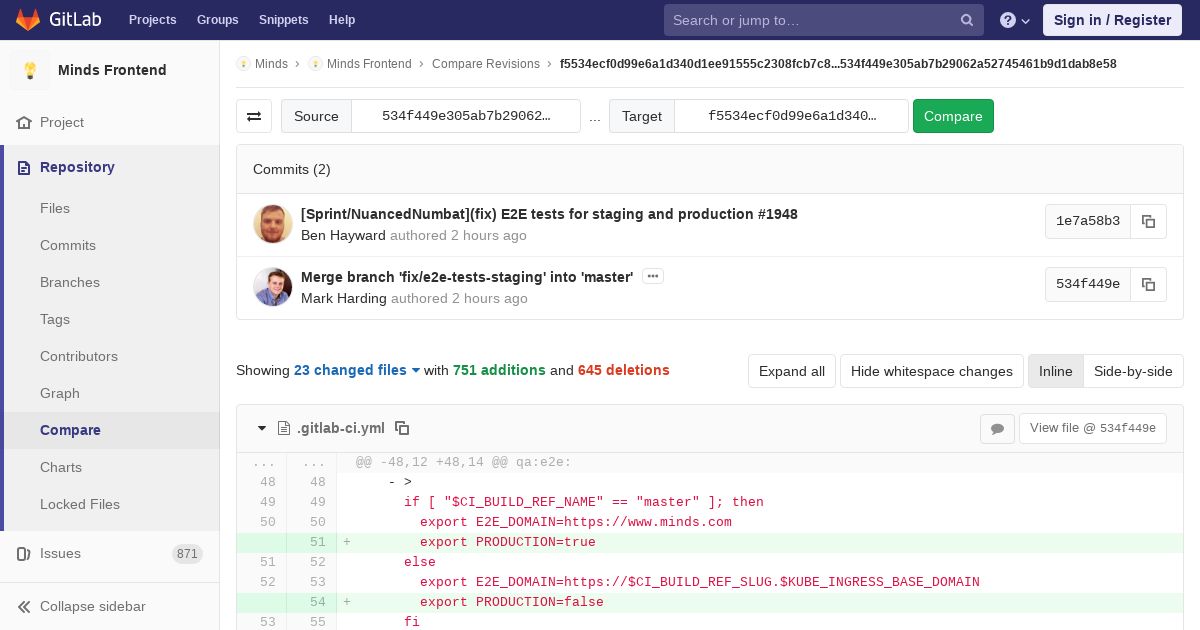Click the search magnifier icon
1200x630 pixels.
pos(967,20)
